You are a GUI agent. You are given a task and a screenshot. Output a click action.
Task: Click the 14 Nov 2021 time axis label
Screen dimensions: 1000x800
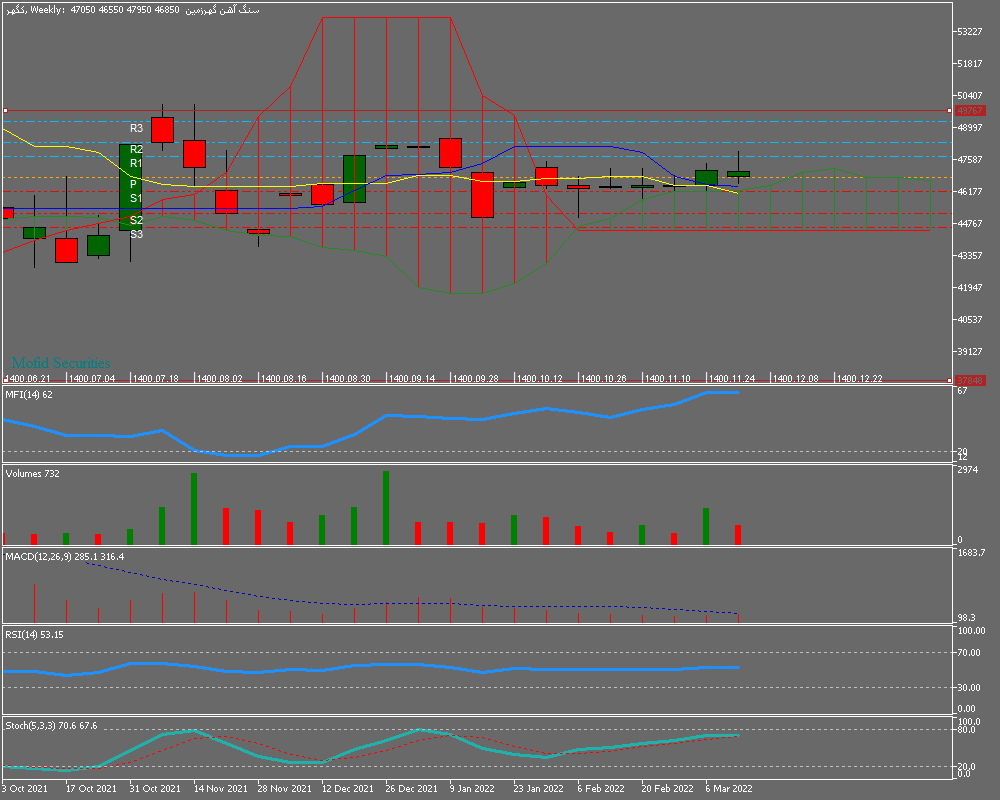point(221,789)
